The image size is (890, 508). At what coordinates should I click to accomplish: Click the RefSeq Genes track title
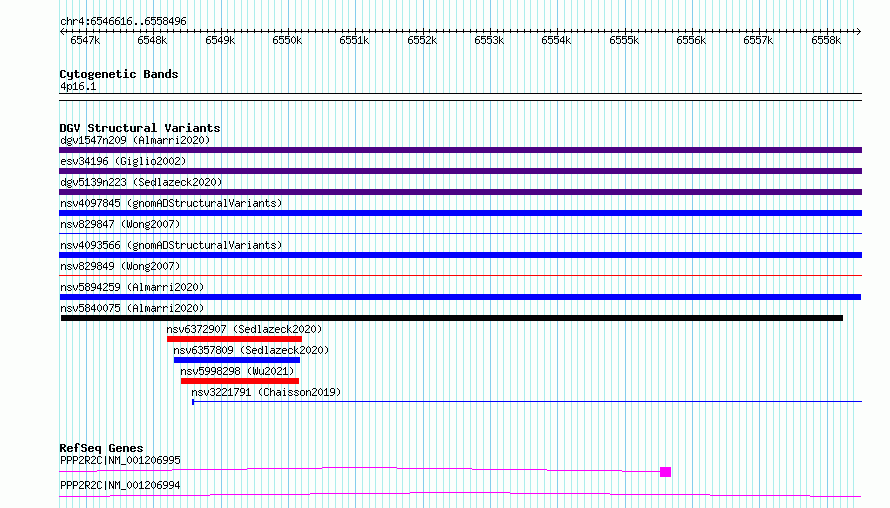[101, 448]
